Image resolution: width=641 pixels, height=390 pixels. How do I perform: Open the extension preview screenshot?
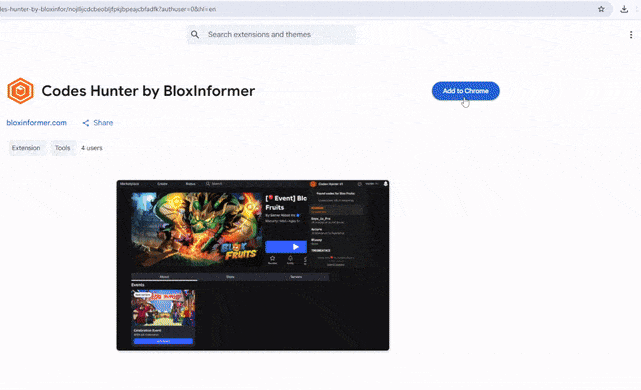(253, 265)
